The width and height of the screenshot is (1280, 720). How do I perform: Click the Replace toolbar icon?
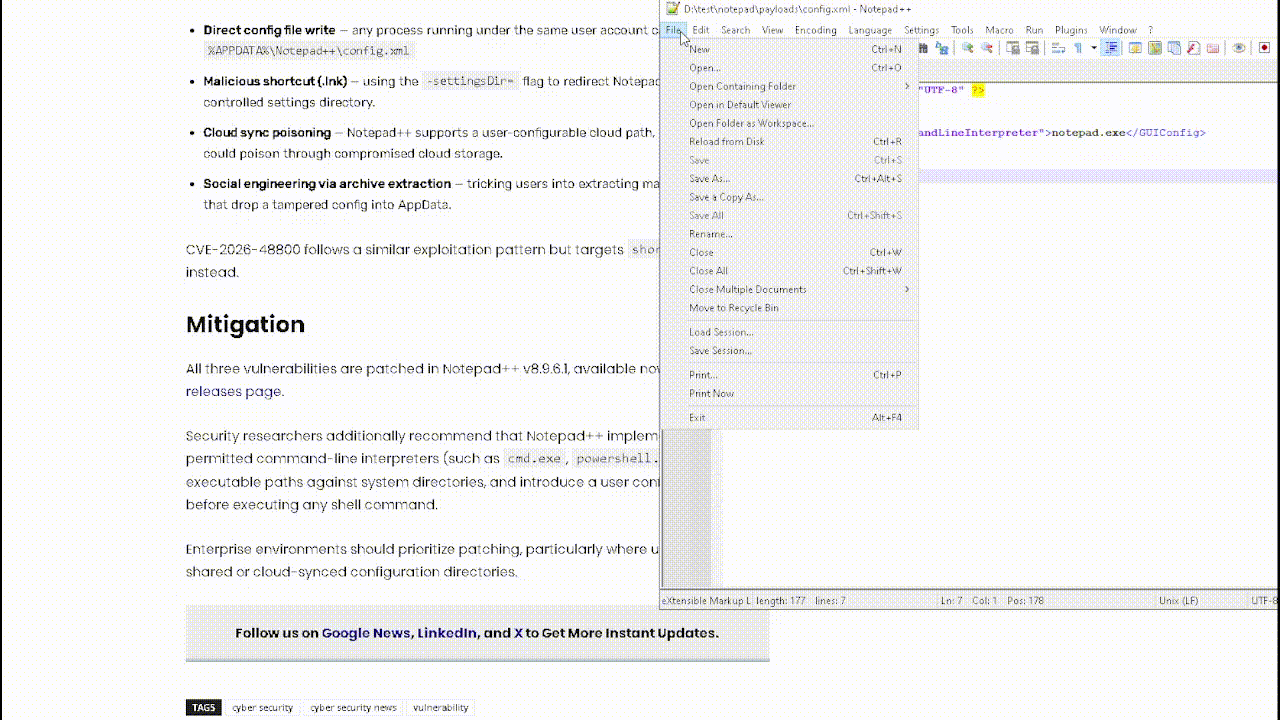[941, 48]
